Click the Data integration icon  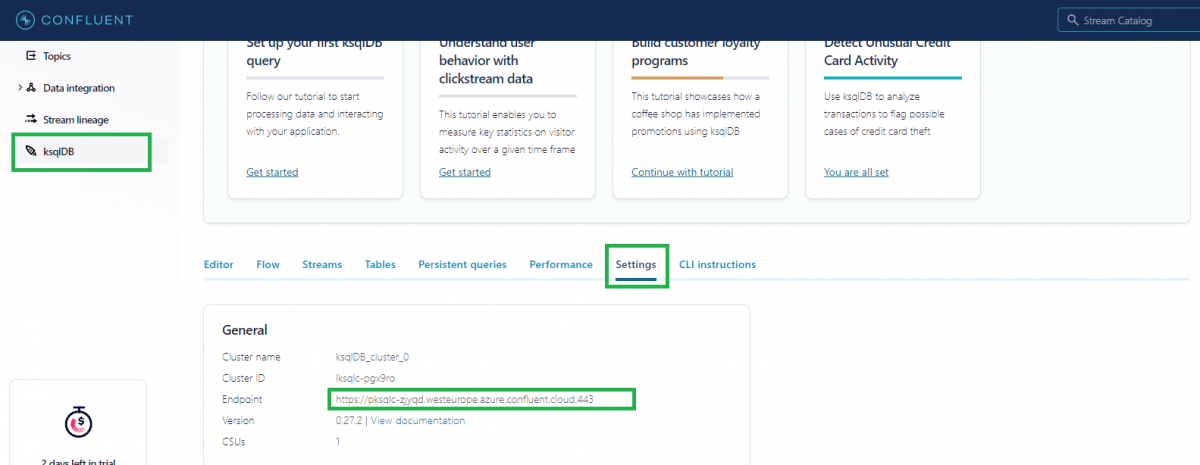pos(32,88)
